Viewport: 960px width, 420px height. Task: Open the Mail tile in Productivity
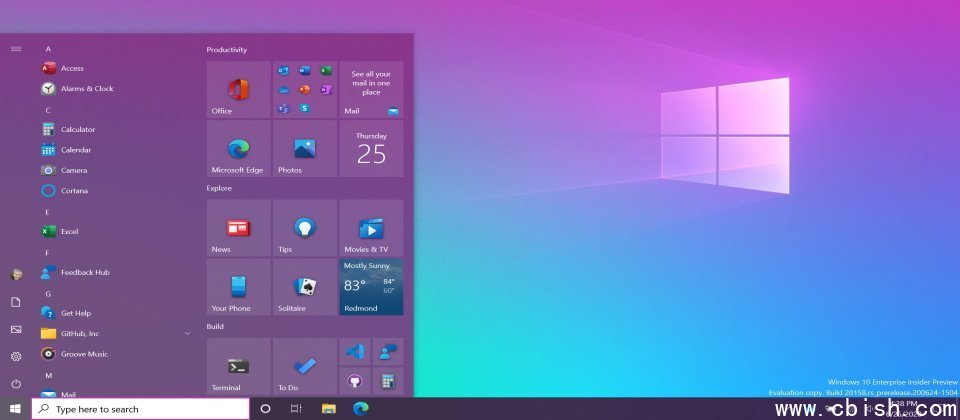click(371, 89)
